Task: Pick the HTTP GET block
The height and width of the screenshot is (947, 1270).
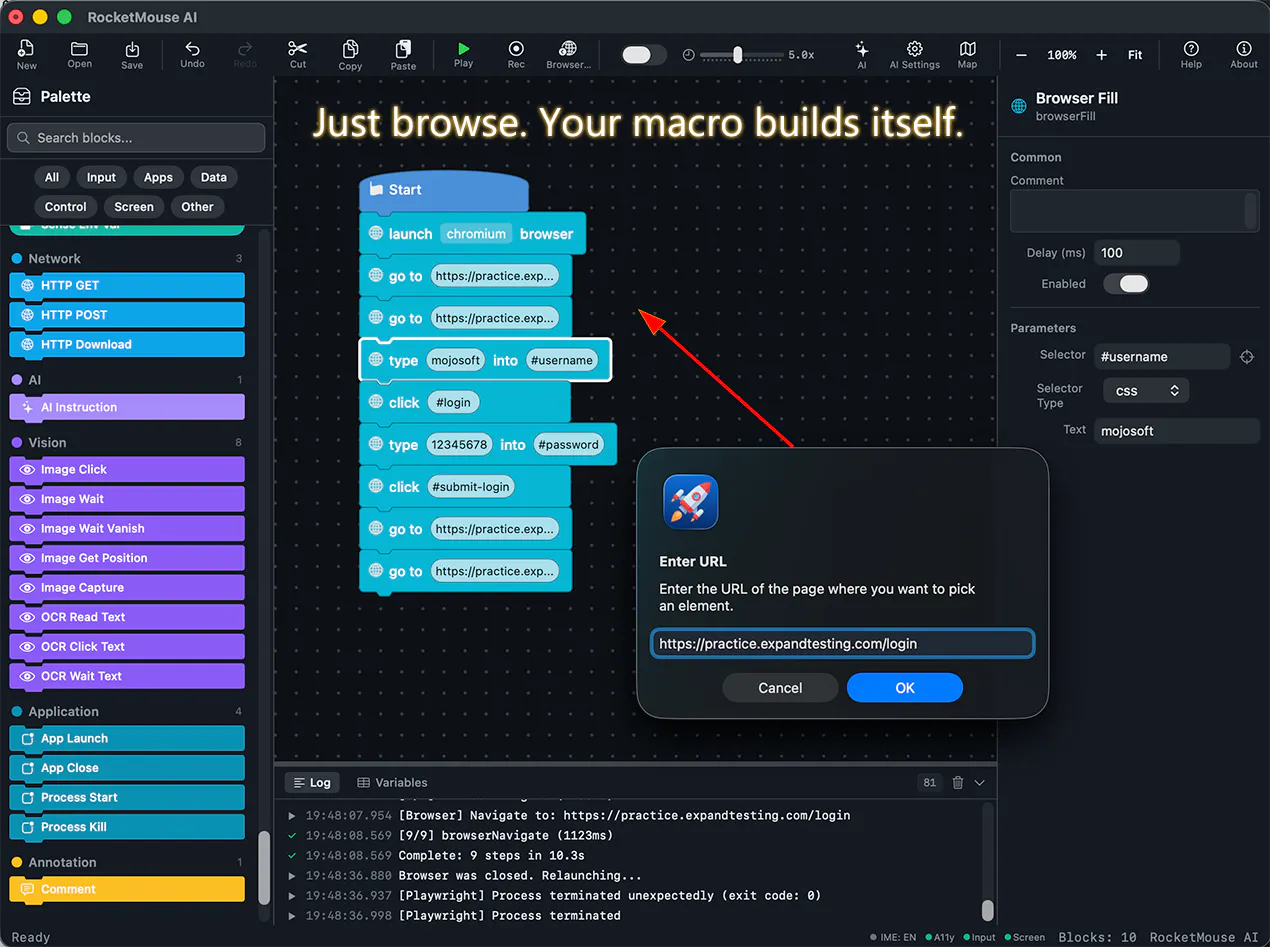Action: [127, 285]
